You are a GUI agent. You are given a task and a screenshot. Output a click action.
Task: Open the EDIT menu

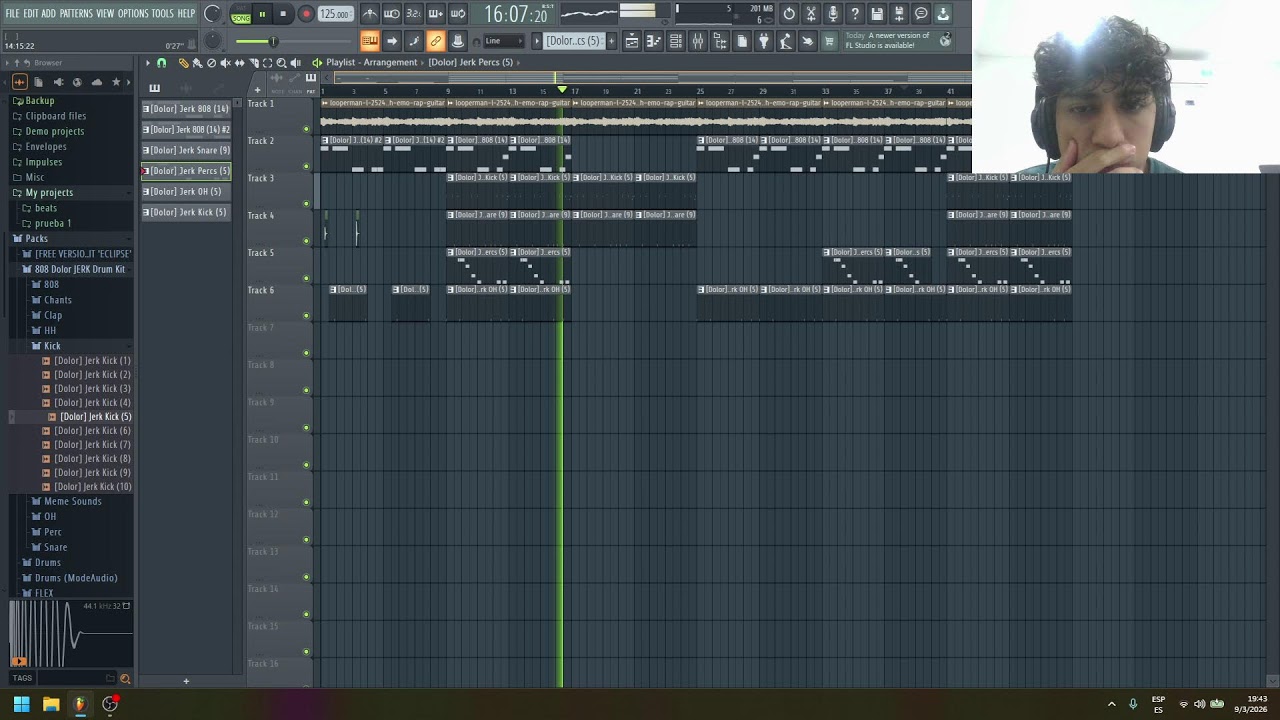pyautogui.click(x=31, y=13)
